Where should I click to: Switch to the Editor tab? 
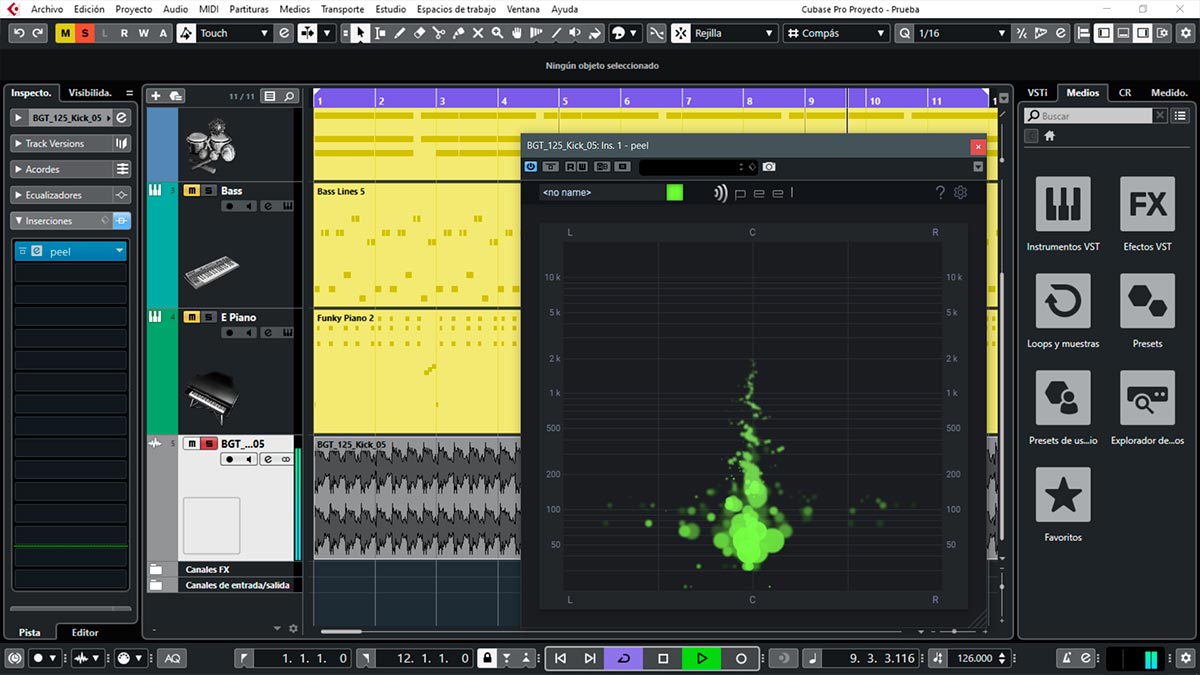(x=85, y=632)
